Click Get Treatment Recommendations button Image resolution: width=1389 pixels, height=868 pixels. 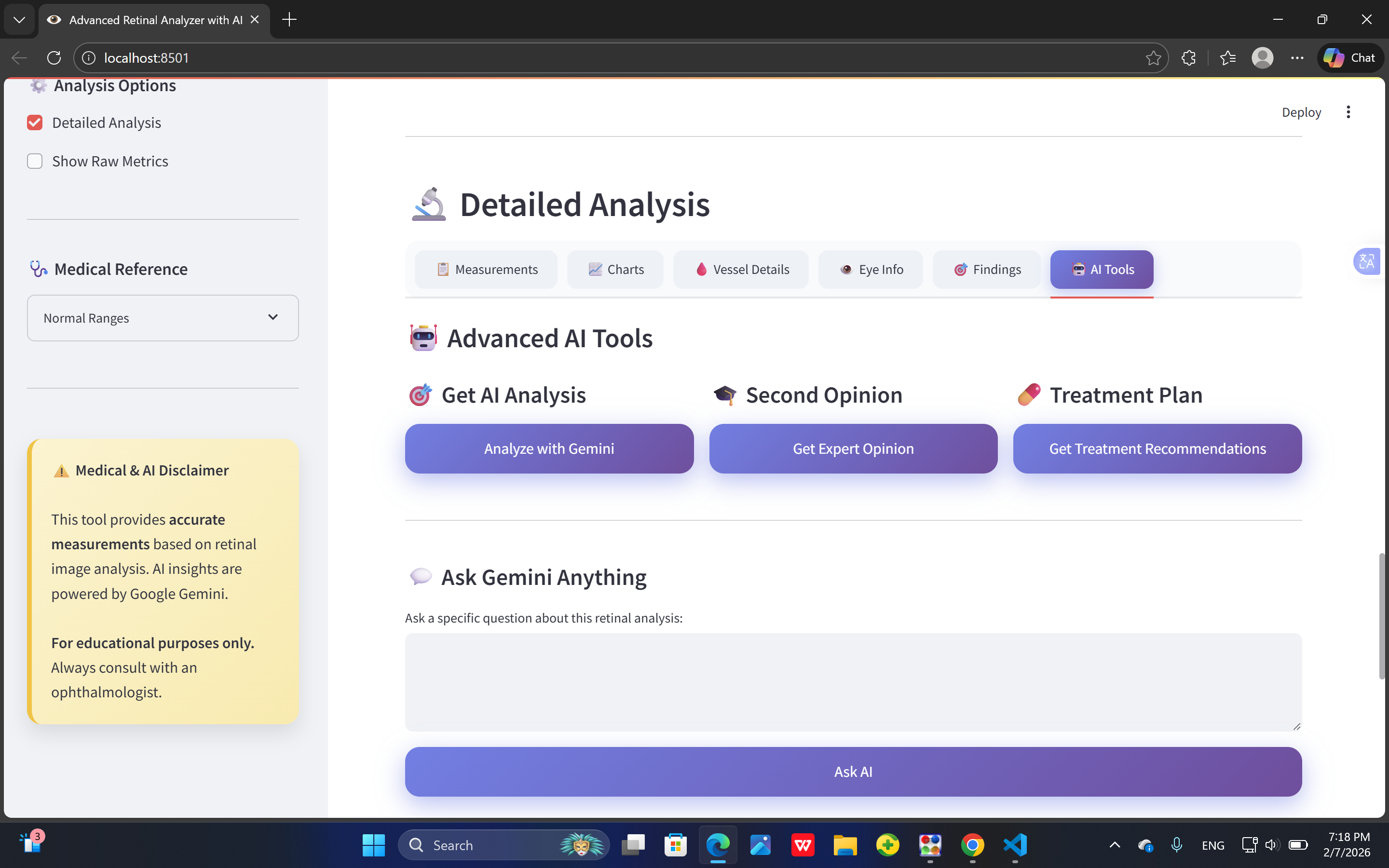[x=1157, y=448]
